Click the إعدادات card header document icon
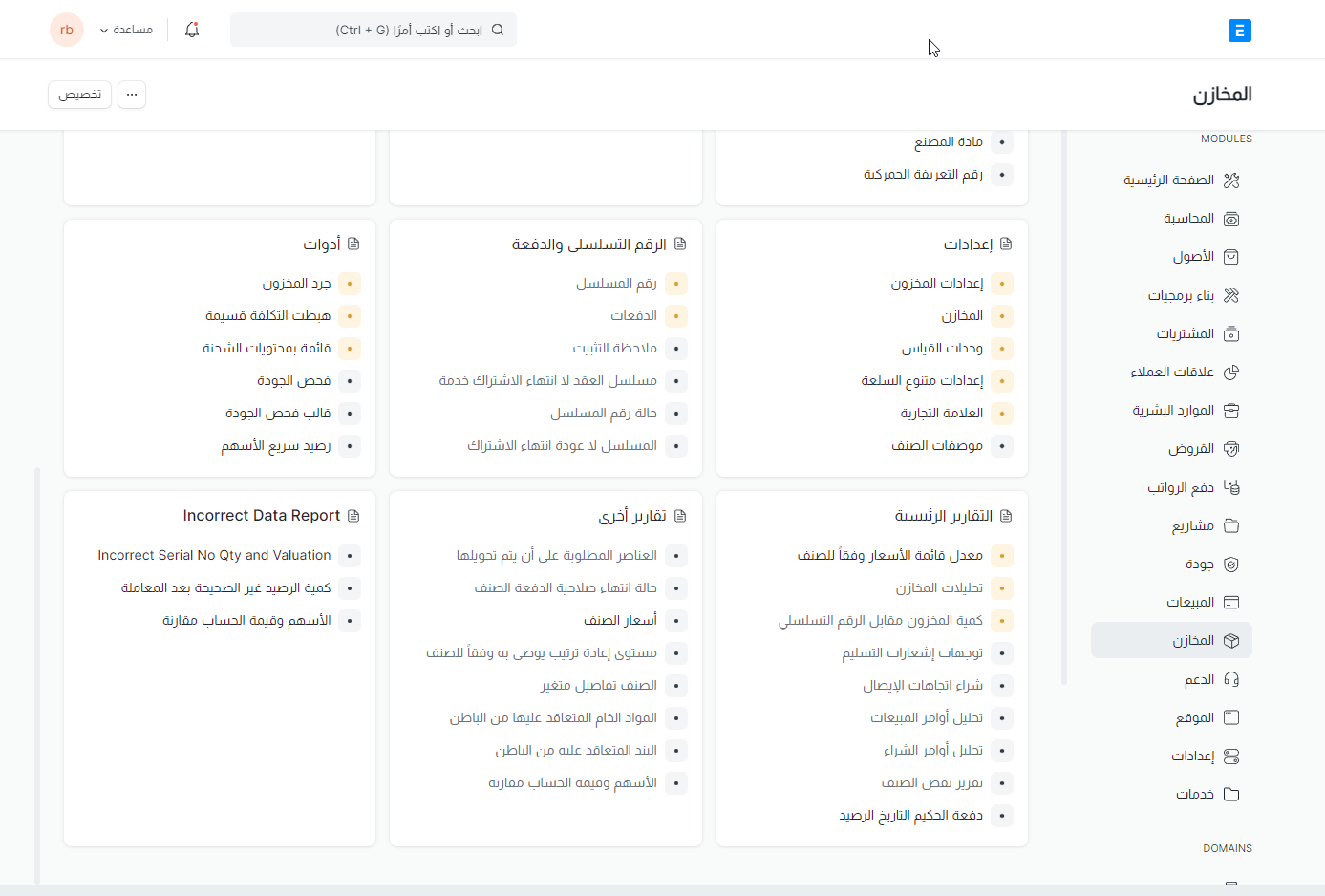The height and width of the screenshot is (896, 1325). 1006,244
